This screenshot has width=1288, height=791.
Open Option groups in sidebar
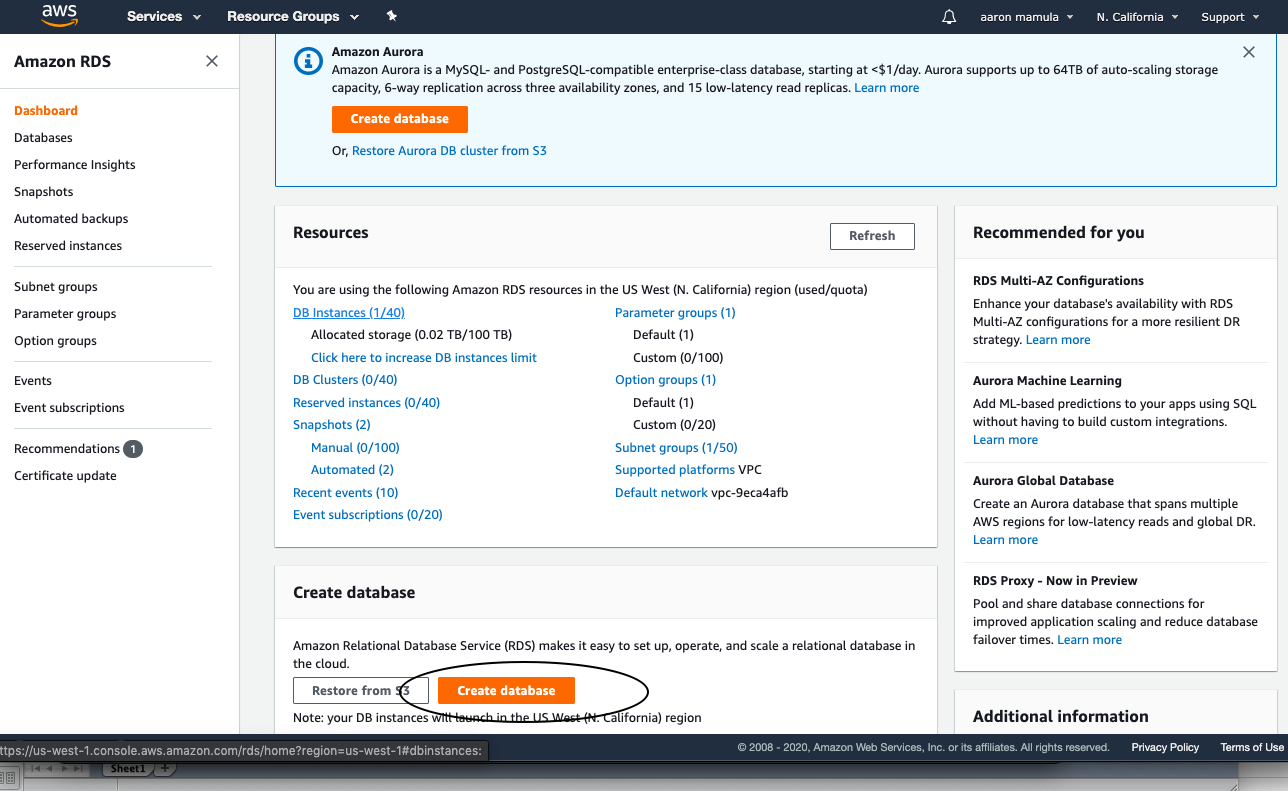pyautogui.click(x=55, y=341)
